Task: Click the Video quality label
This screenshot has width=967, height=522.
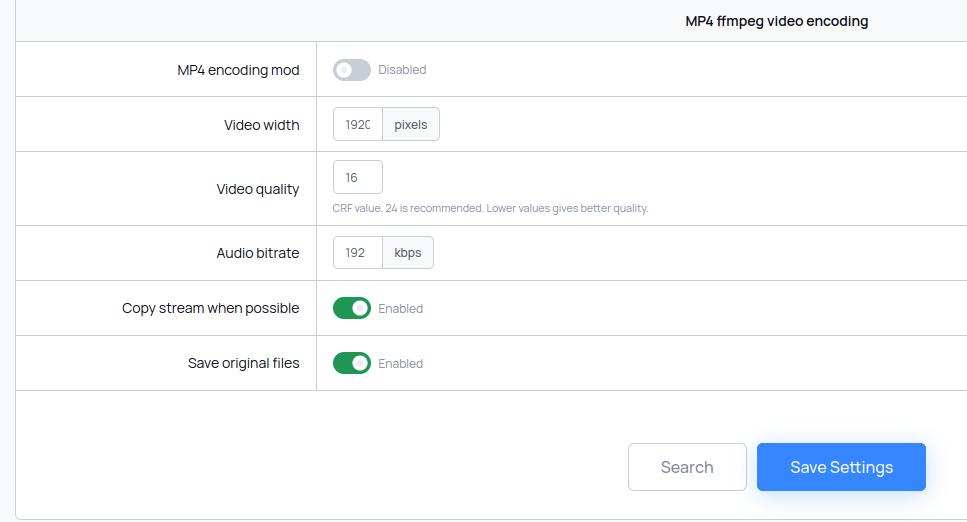Action: (x=258, y=189)
